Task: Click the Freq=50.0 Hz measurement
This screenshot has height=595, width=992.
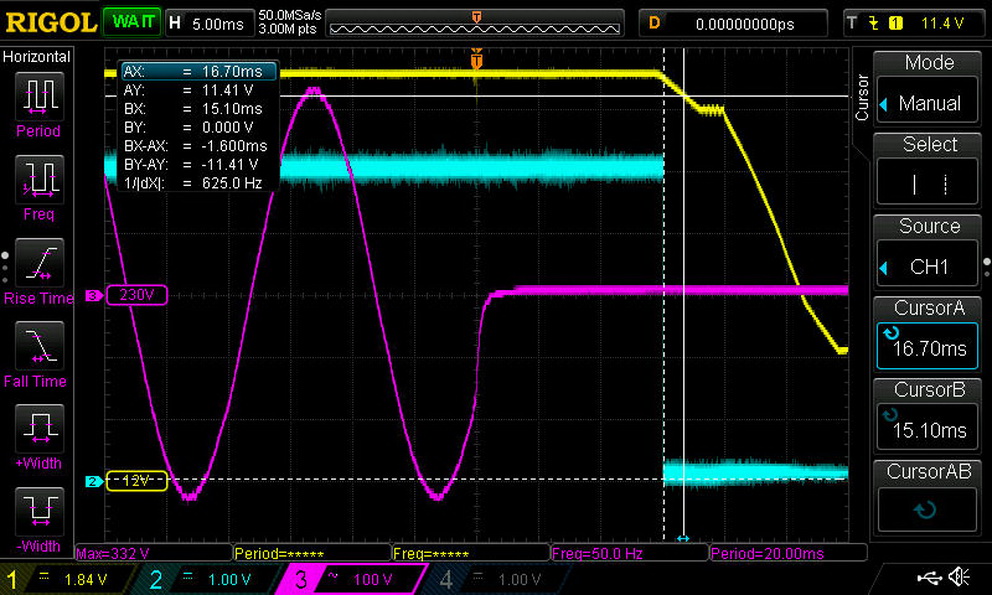Action: coord(629,553)
